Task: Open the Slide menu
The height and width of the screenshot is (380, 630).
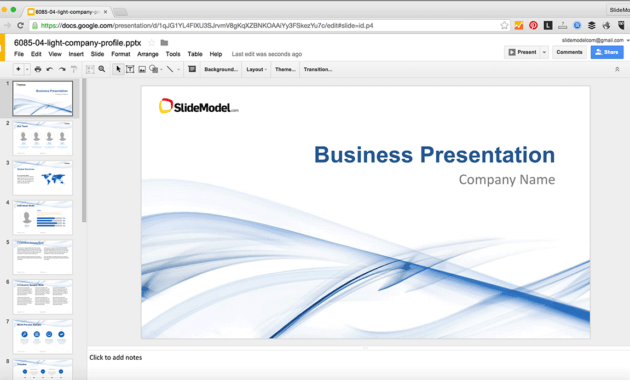Action: point(97,54)
